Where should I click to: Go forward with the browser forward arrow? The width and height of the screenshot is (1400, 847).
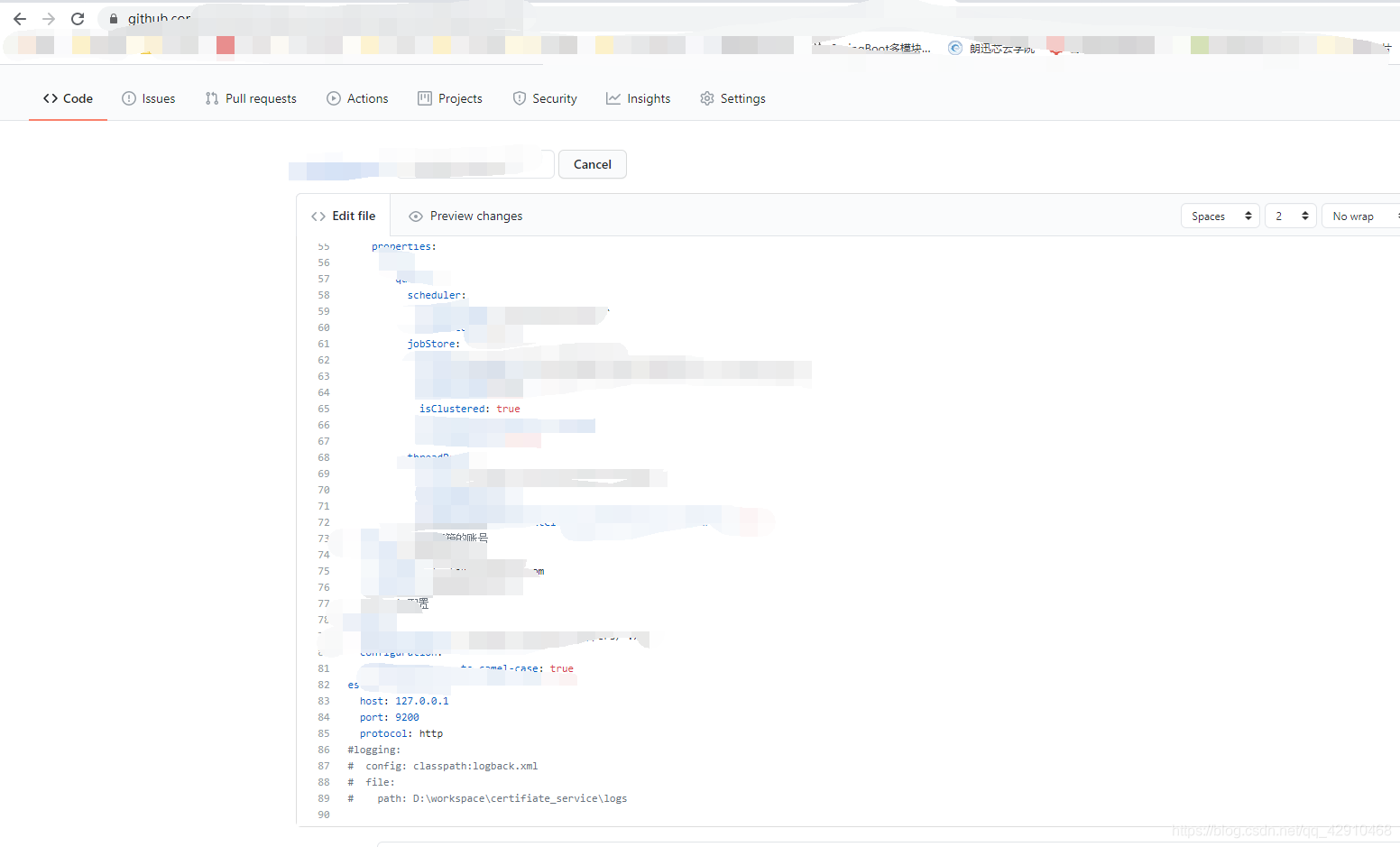(49, 18)
